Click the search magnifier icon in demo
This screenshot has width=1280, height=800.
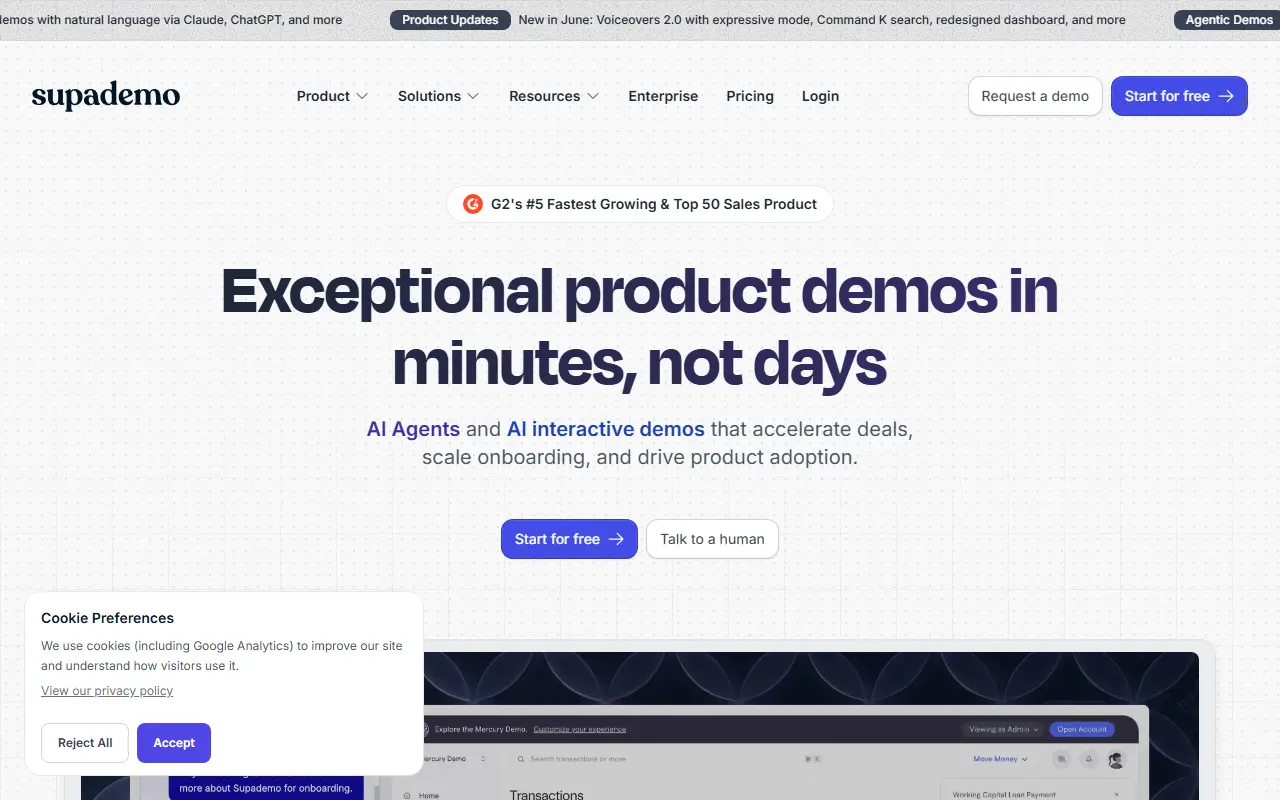[x=521, y=759]
